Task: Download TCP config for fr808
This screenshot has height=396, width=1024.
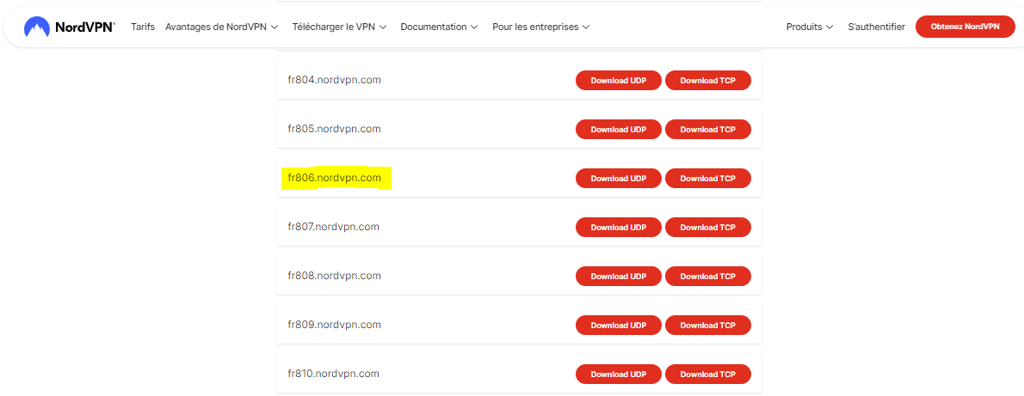Action: point(708,276)
